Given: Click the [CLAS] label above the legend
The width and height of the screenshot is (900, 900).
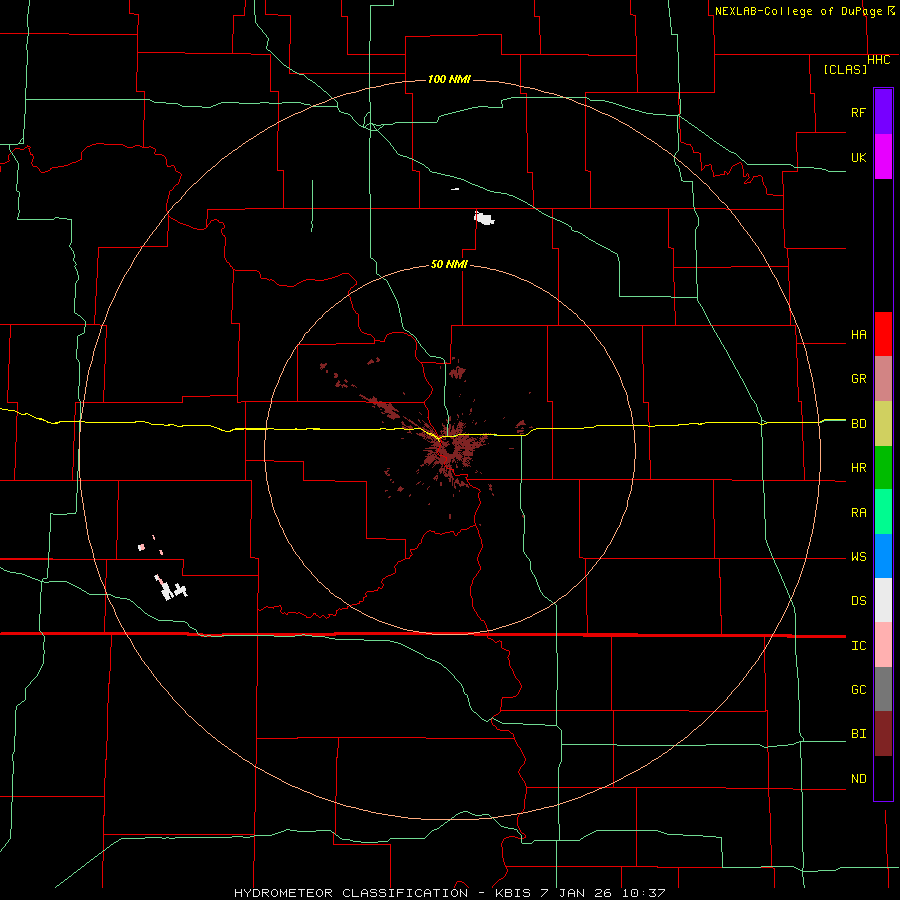Looking at the screenshot, I should (845, 70).
